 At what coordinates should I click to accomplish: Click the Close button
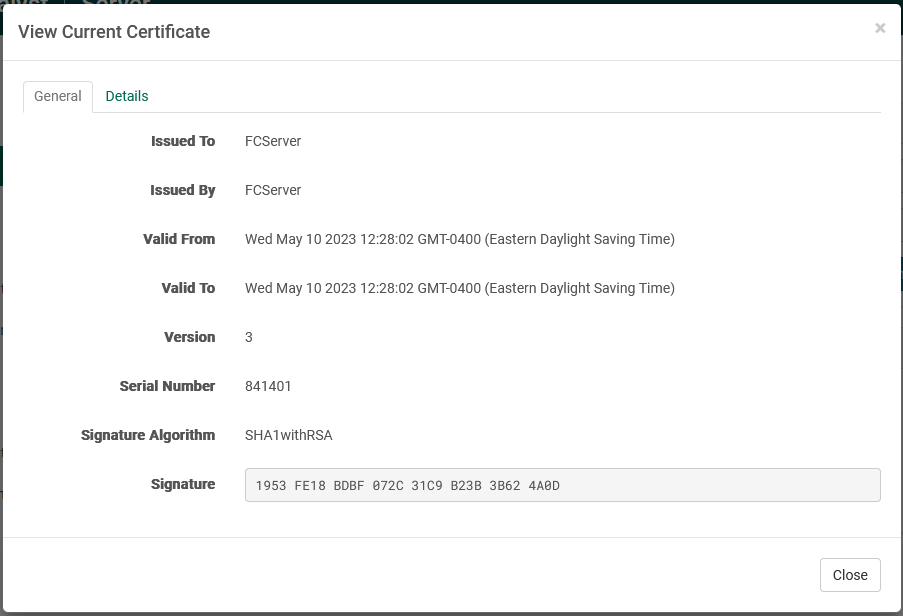pos(850,575)
